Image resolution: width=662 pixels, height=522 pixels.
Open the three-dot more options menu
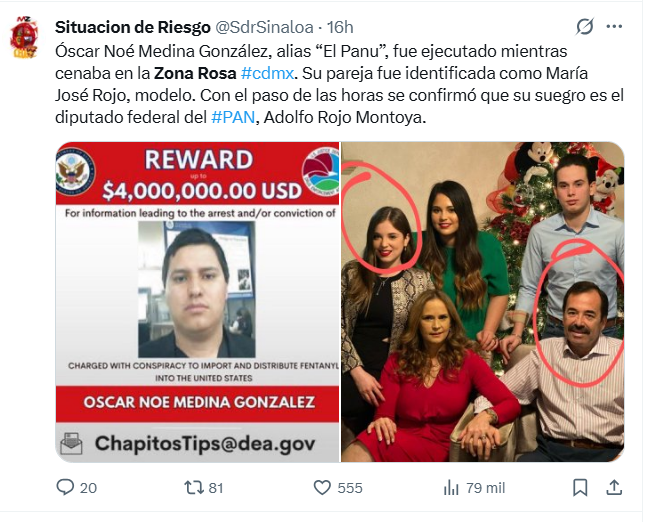tap(614, 27)
